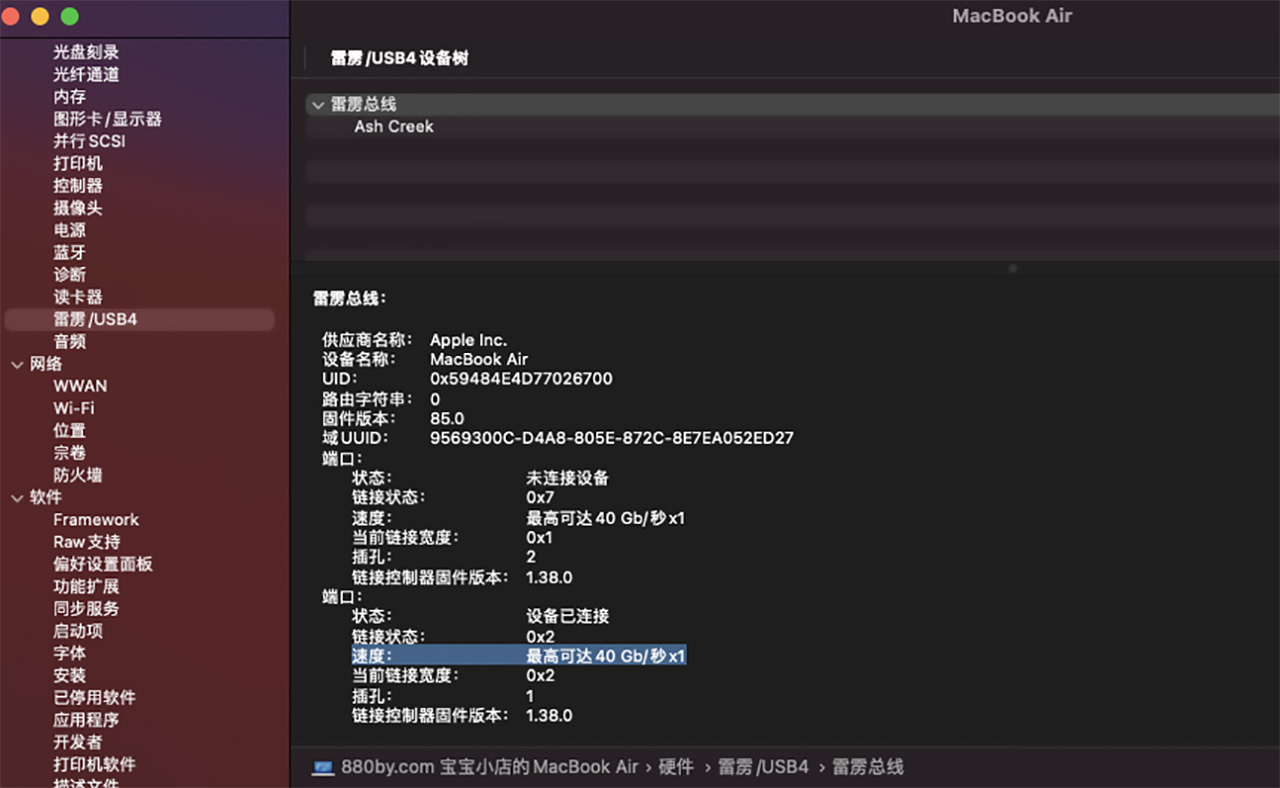1280x788 pixels.
Task: Select 安装 in the sidebar
Action: 70,675
